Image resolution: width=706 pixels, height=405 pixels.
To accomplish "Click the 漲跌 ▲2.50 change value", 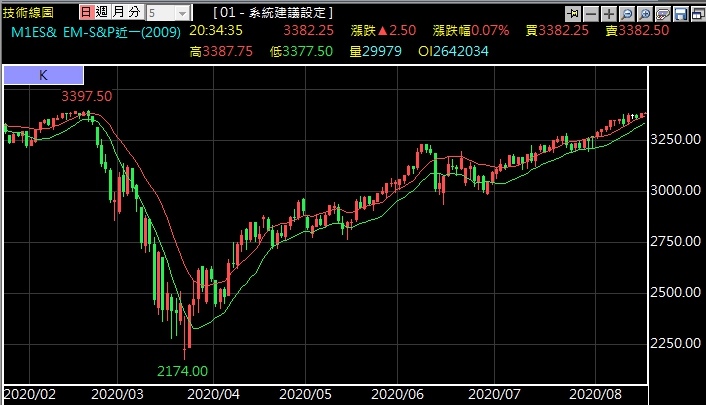I will (383, 31).
